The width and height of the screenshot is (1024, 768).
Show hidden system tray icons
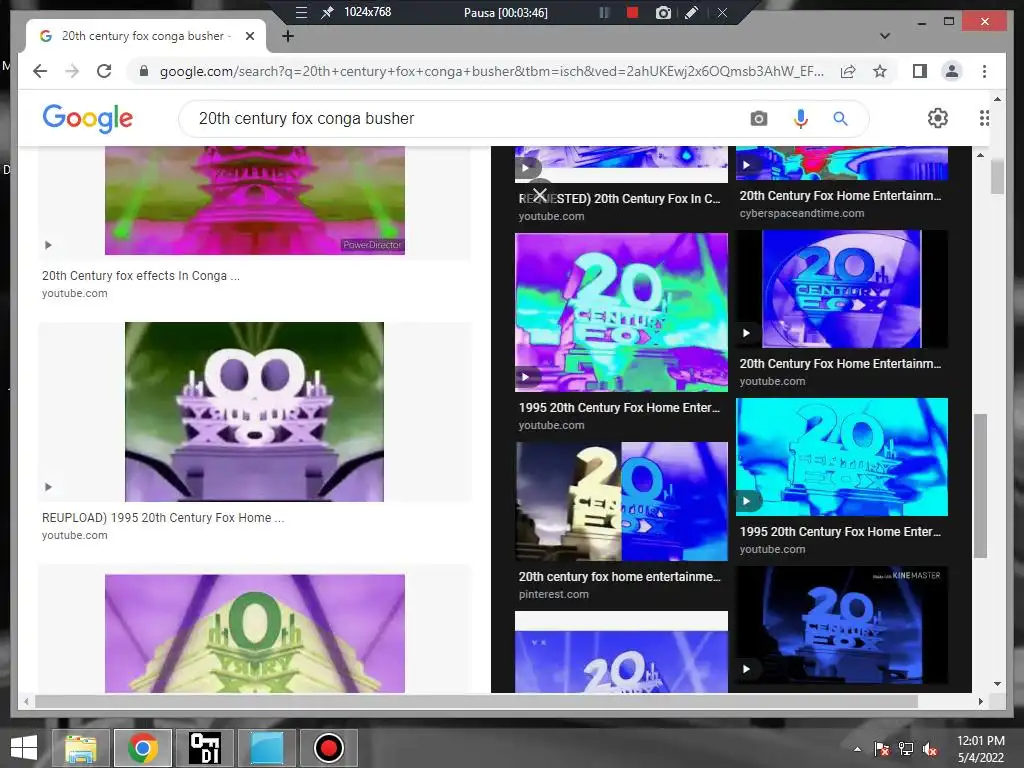pyautogui.click(x=857, y=749)
